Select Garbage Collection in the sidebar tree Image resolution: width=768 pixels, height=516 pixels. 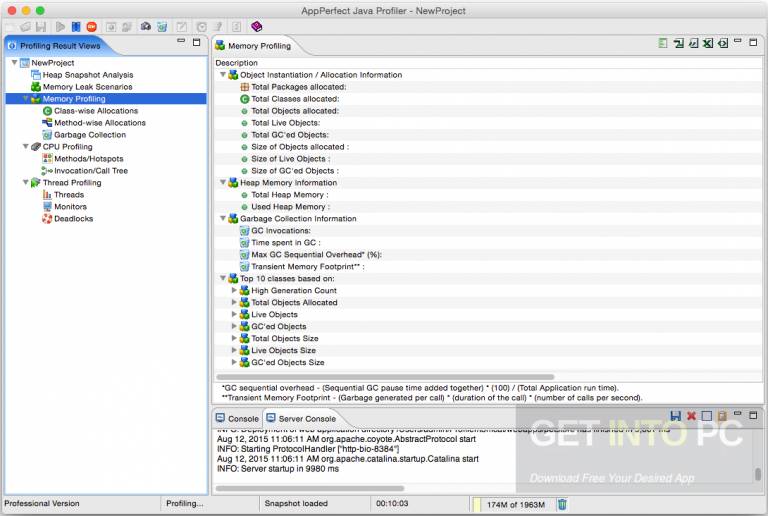point(90,135)
